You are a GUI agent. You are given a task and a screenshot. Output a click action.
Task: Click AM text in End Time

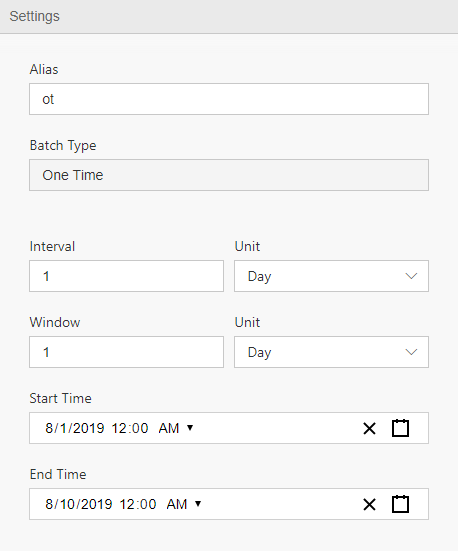pos(176,504)
